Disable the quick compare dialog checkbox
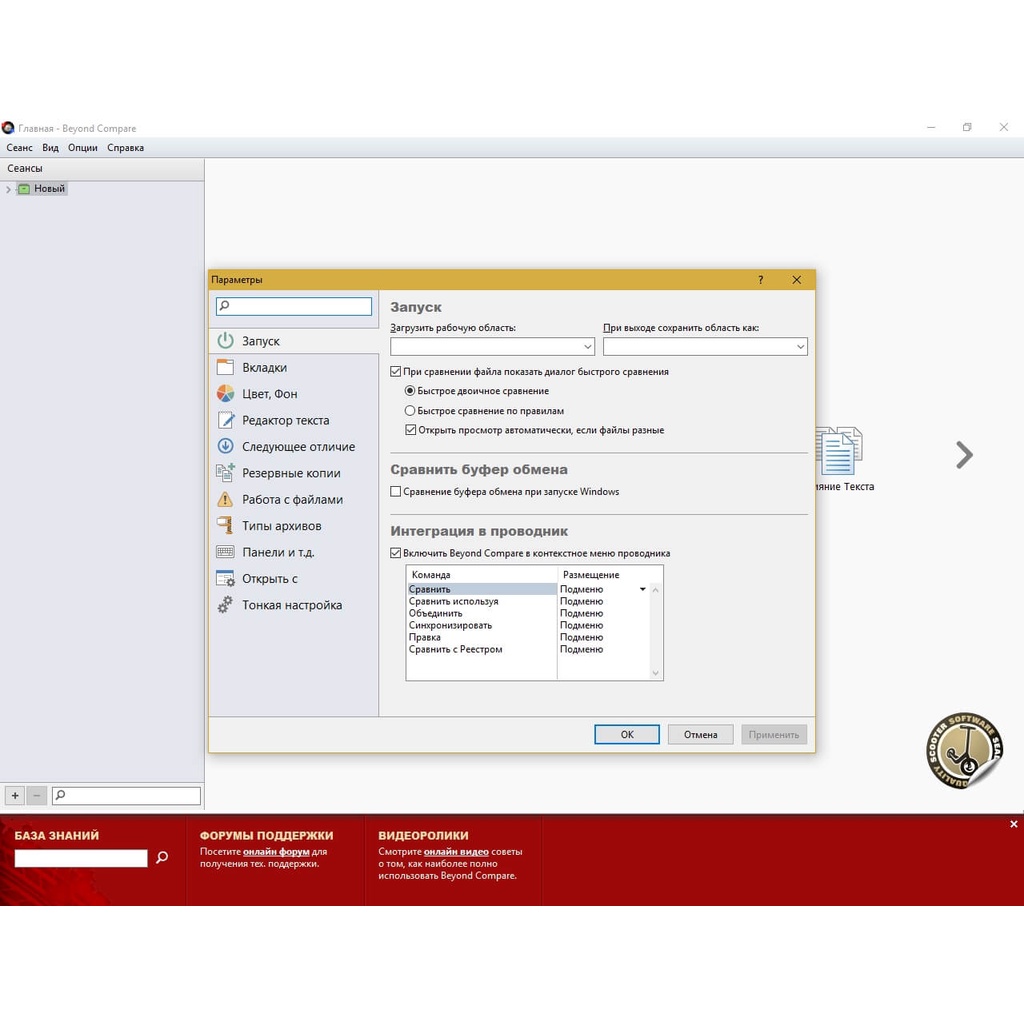1024x1024 pixels. pyautogui.click(x=396, y=372)
